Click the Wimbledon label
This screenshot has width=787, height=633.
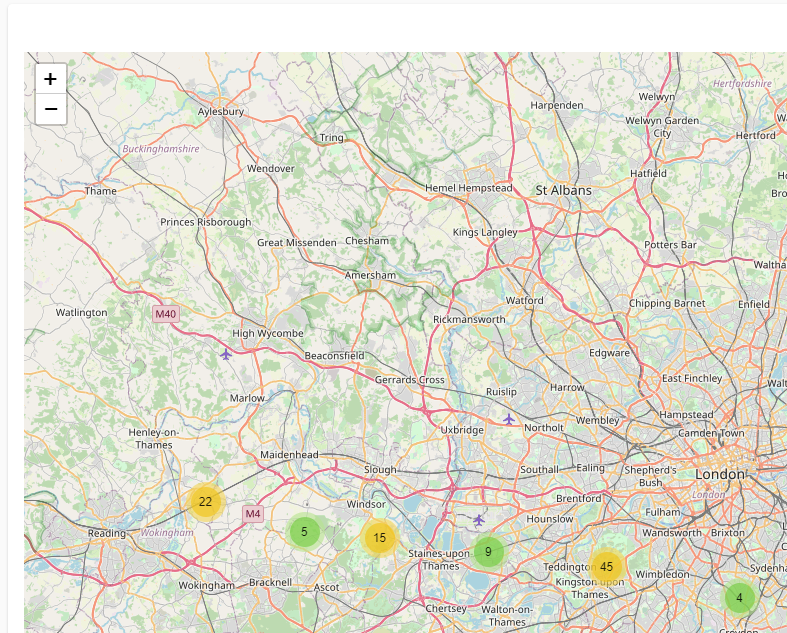point(662,574)
